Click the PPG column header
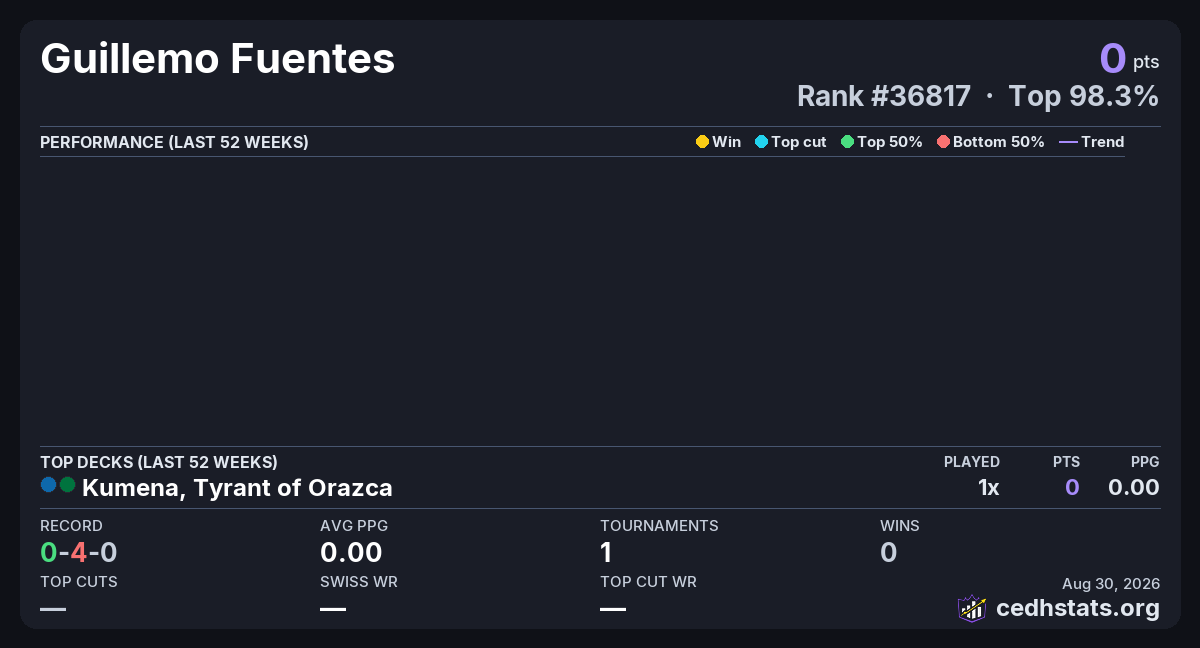 [1145, 462]
